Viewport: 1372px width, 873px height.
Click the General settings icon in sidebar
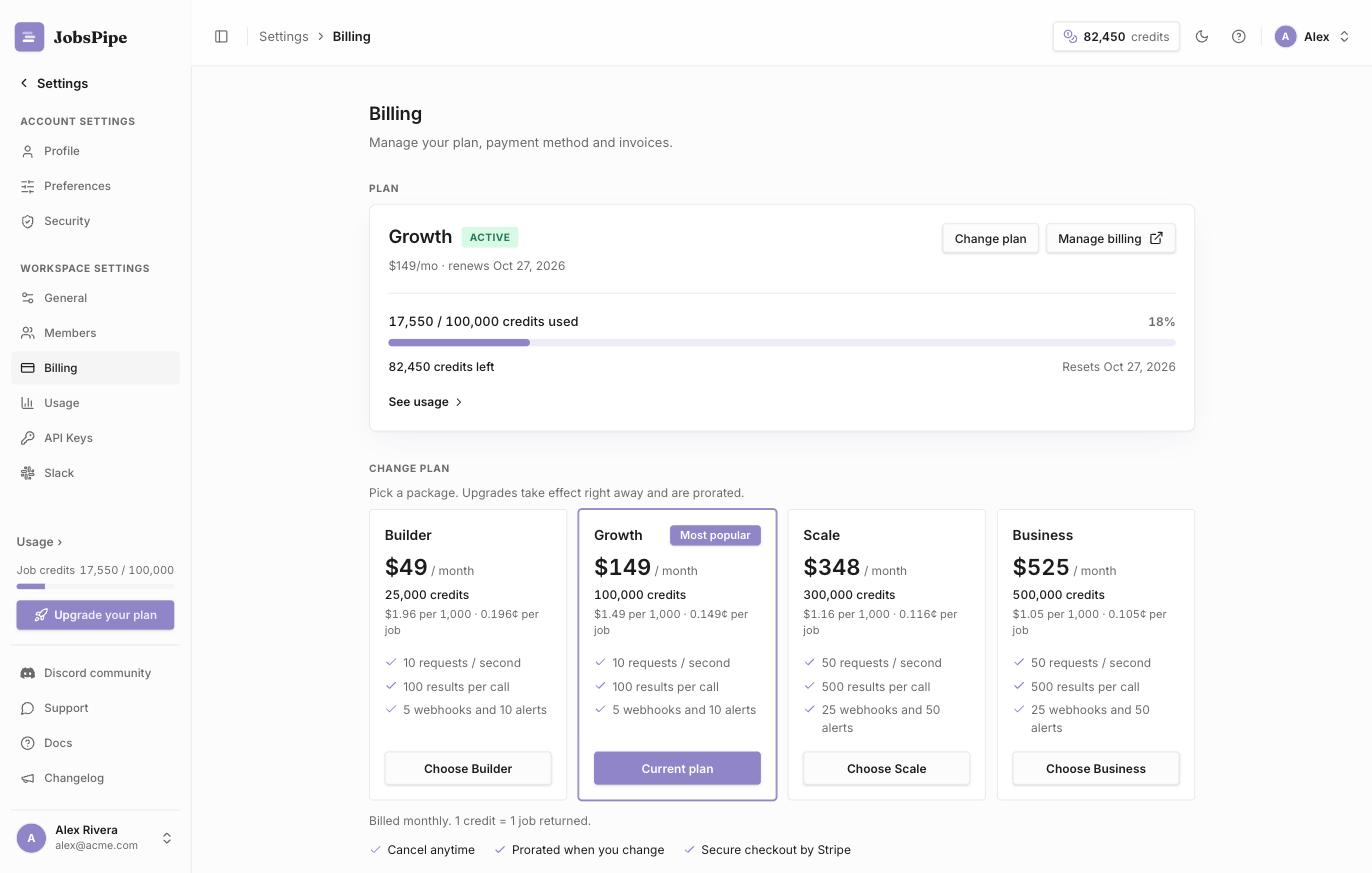[28, 298]
